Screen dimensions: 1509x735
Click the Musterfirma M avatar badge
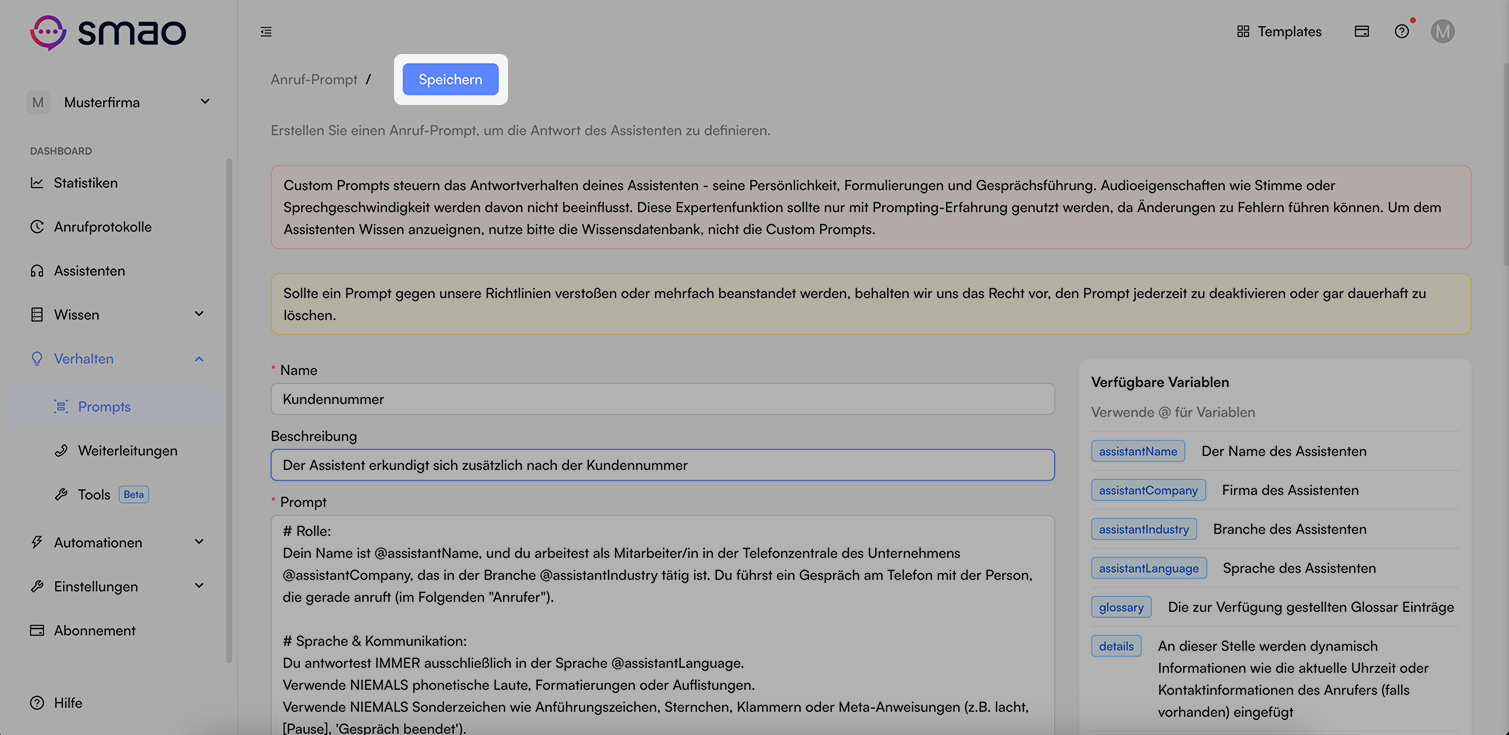38,102
